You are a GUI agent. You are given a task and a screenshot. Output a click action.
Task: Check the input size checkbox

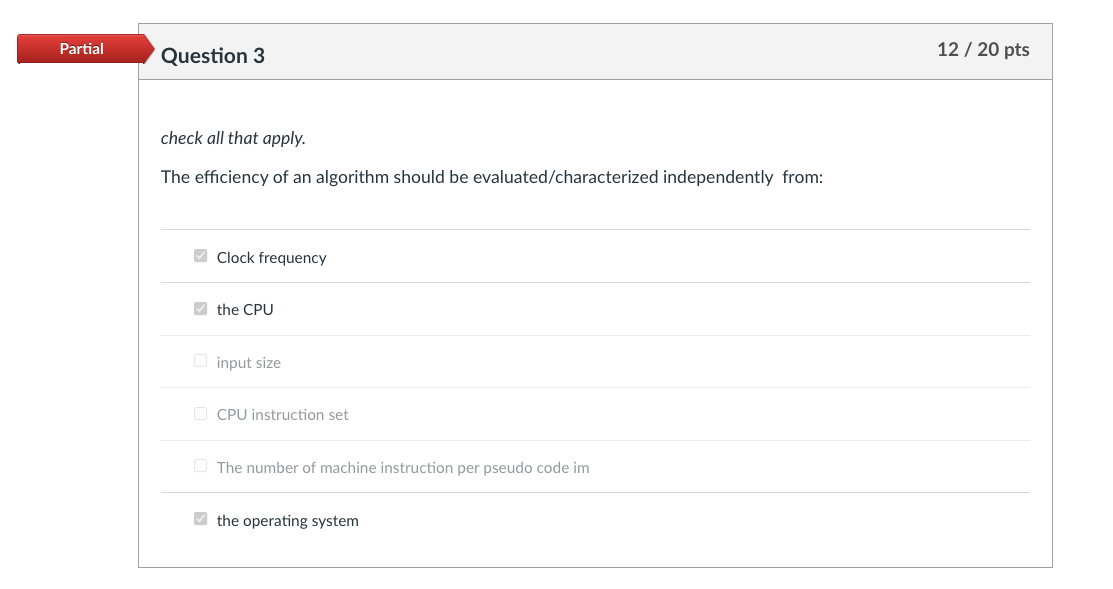[x=200, y=361]
